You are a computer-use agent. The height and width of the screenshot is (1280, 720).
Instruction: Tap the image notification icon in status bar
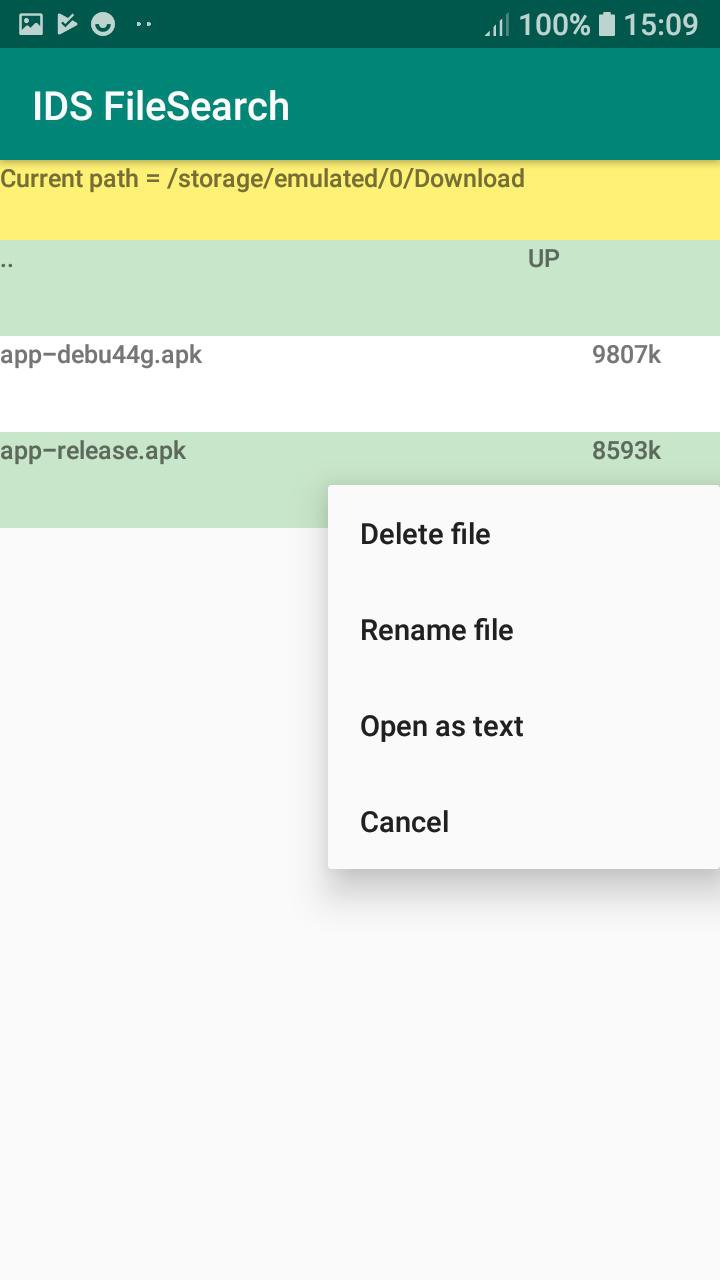coord(31,24)
